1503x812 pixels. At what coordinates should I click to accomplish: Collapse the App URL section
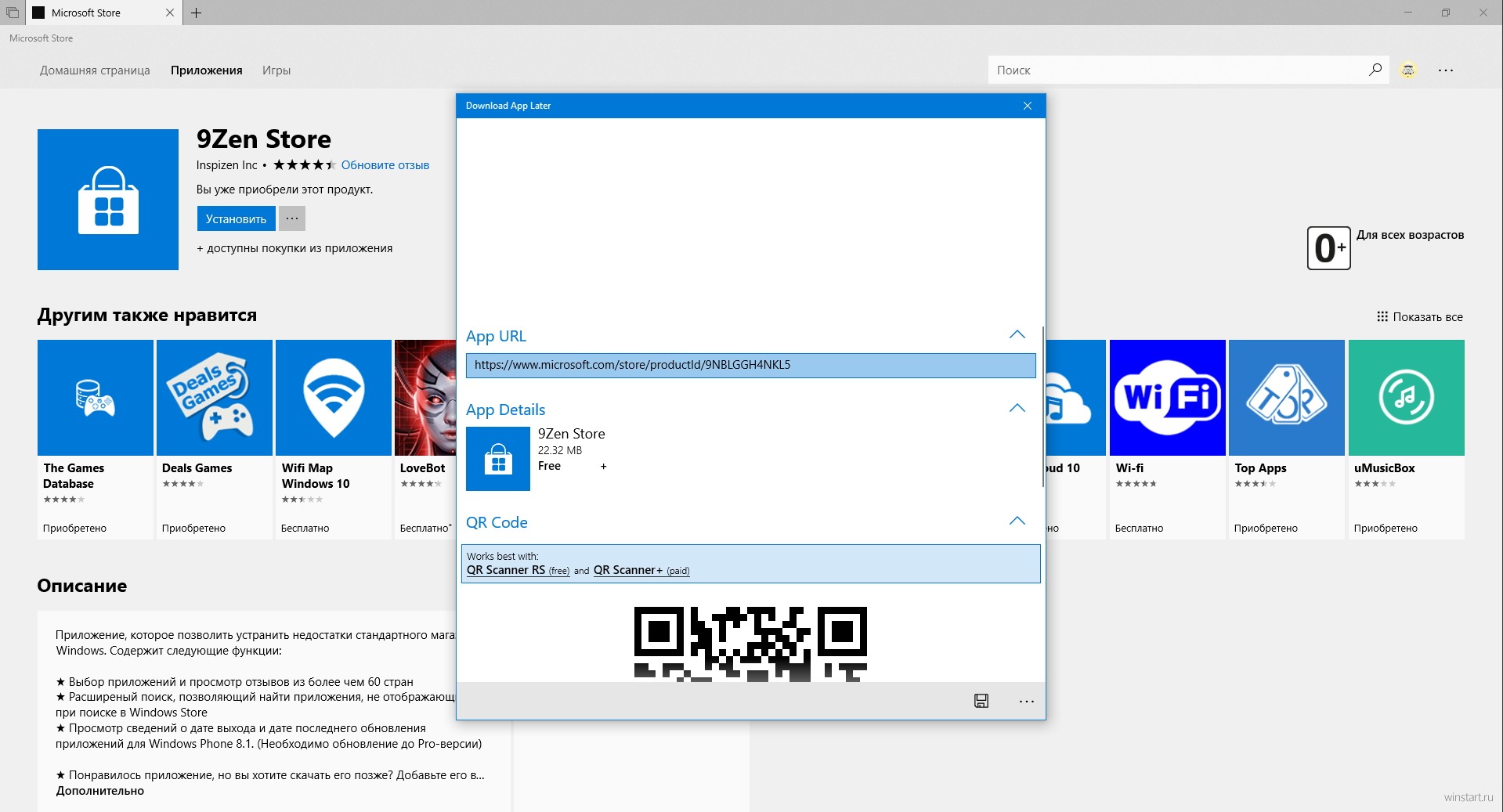(1017, 335)
